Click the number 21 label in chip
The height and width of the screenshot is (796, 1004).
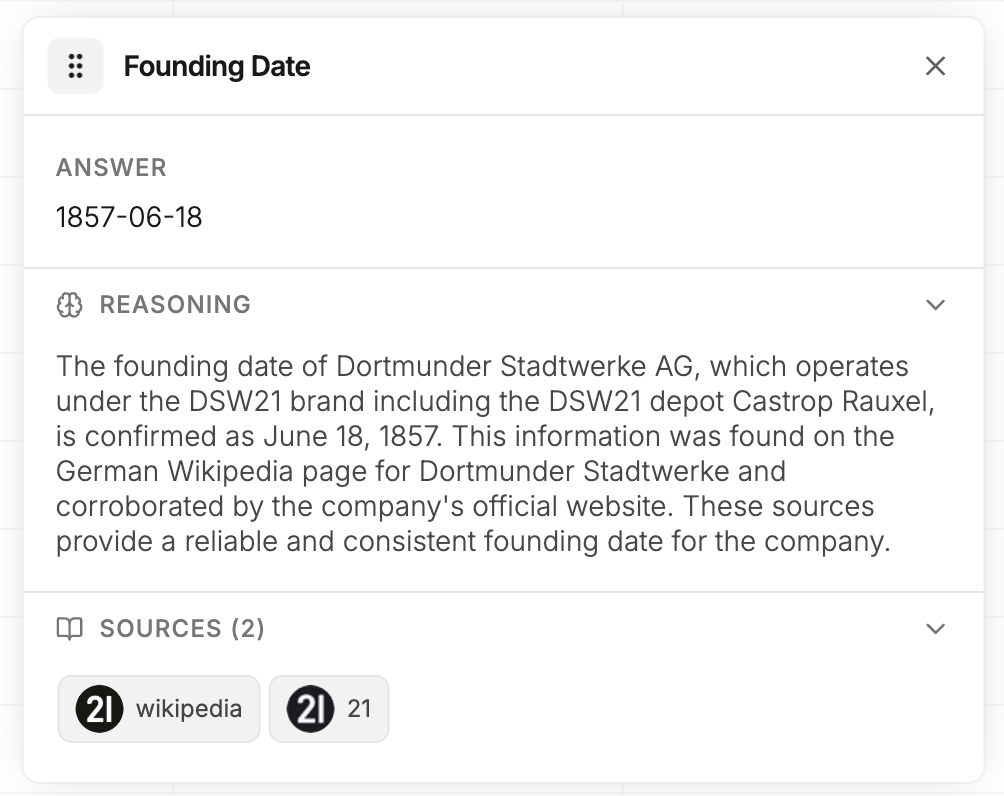tap(359, 709)
